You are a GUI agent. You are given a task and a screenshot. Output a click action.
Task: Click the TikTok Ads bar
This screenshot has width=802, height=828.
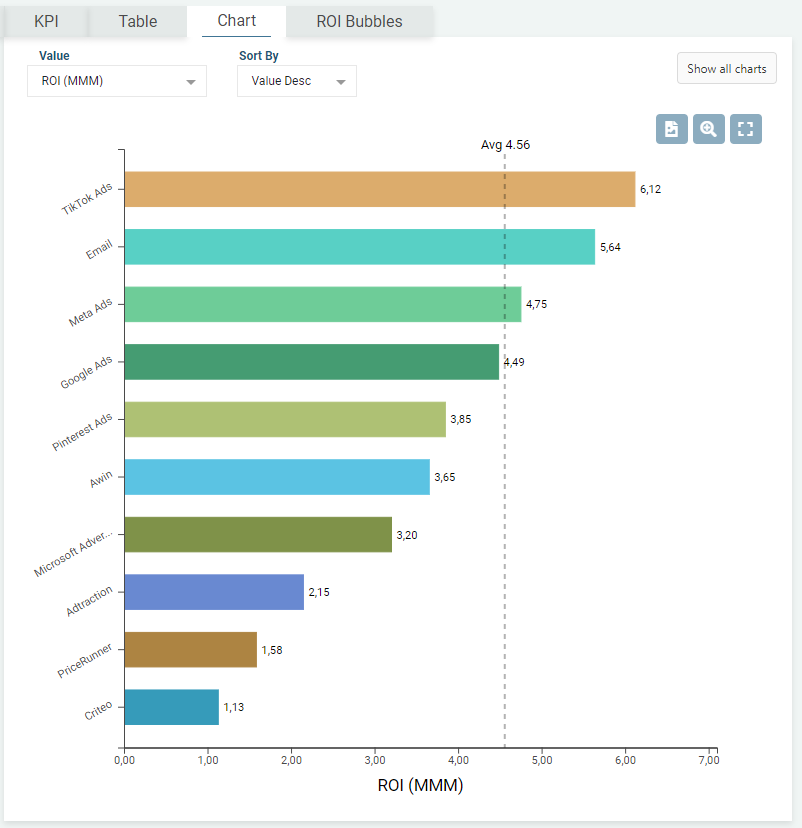379,189
